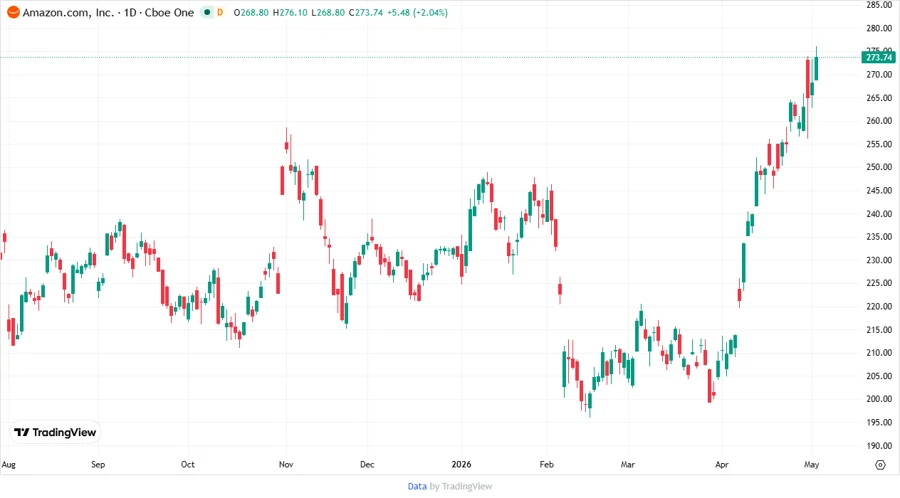The height and width of the screenshot is (498, 900).
Task: Click the 230.00 price axis label
Action: (879, 260)
